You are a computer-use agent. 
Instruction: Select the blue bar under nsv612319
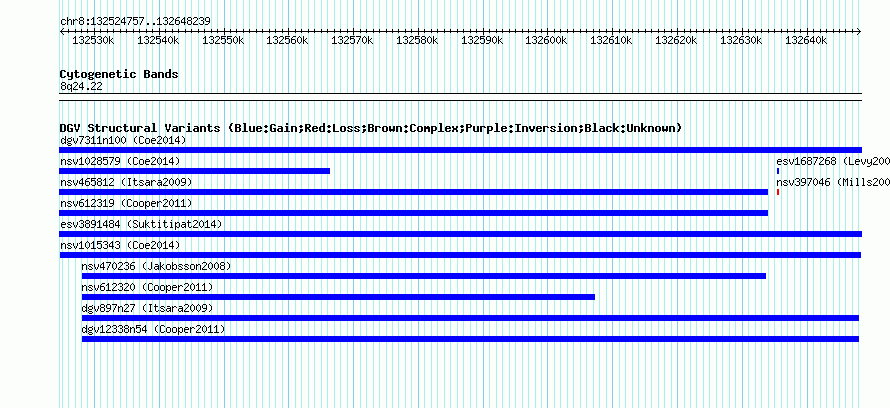point(414,213)
